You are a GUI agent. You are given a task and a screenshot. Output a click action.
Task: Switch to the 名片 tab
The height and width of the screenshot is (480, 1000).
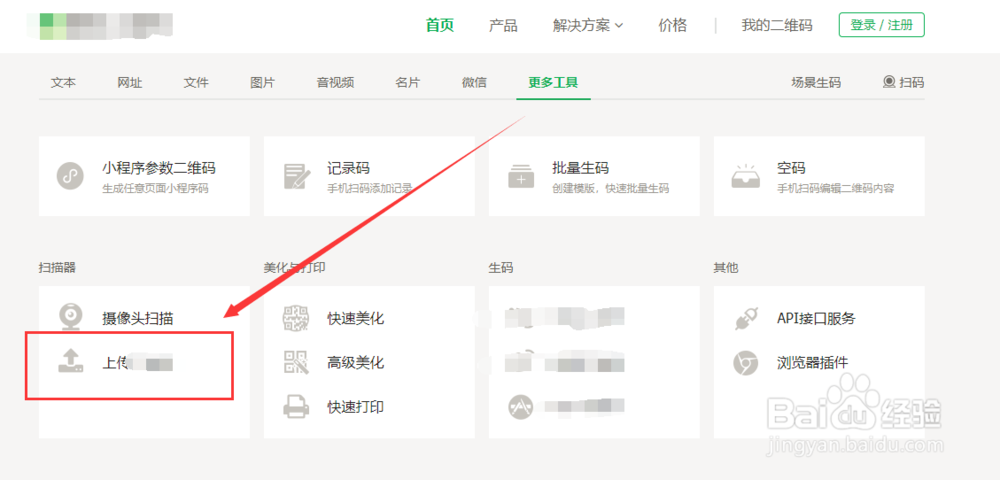pos(408,82)
